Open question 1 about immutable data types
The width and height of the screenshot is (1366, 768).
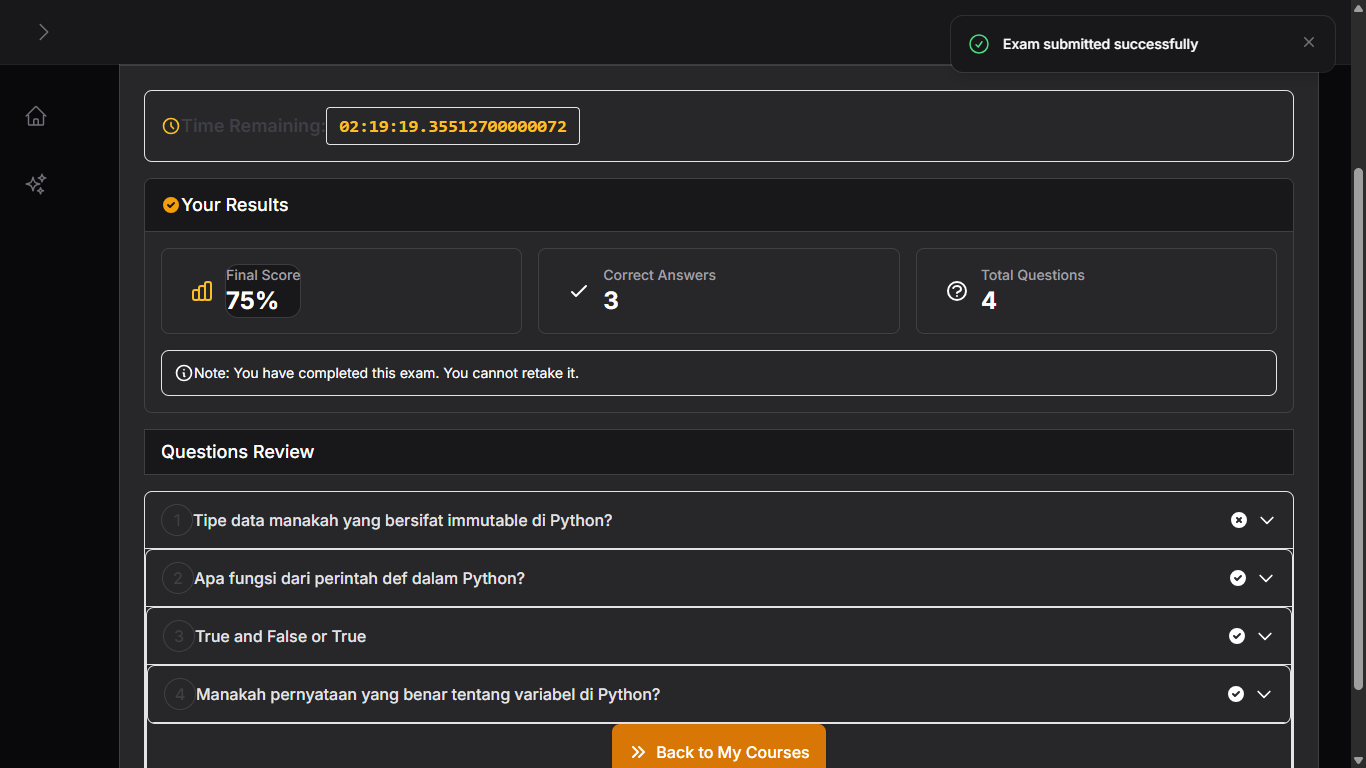click(x=719, y=520)
